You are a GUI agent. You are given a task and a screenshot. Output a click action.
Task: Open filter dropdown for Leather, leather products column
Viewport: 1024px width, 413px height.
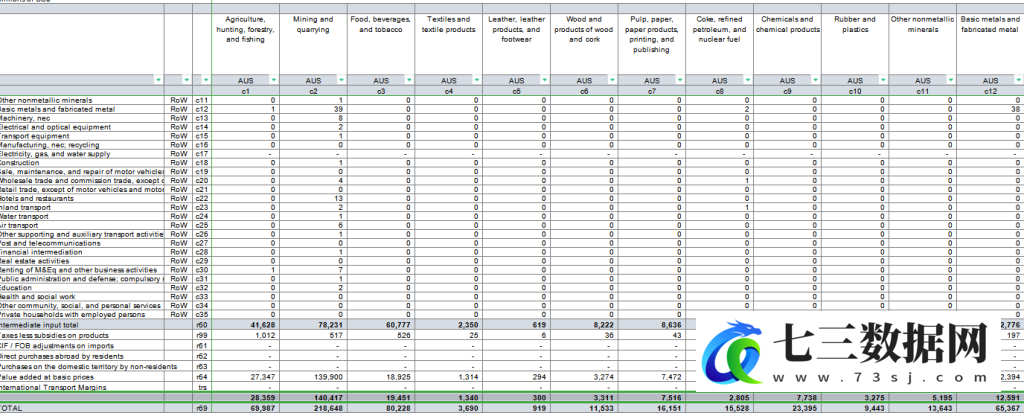[545, 80]
